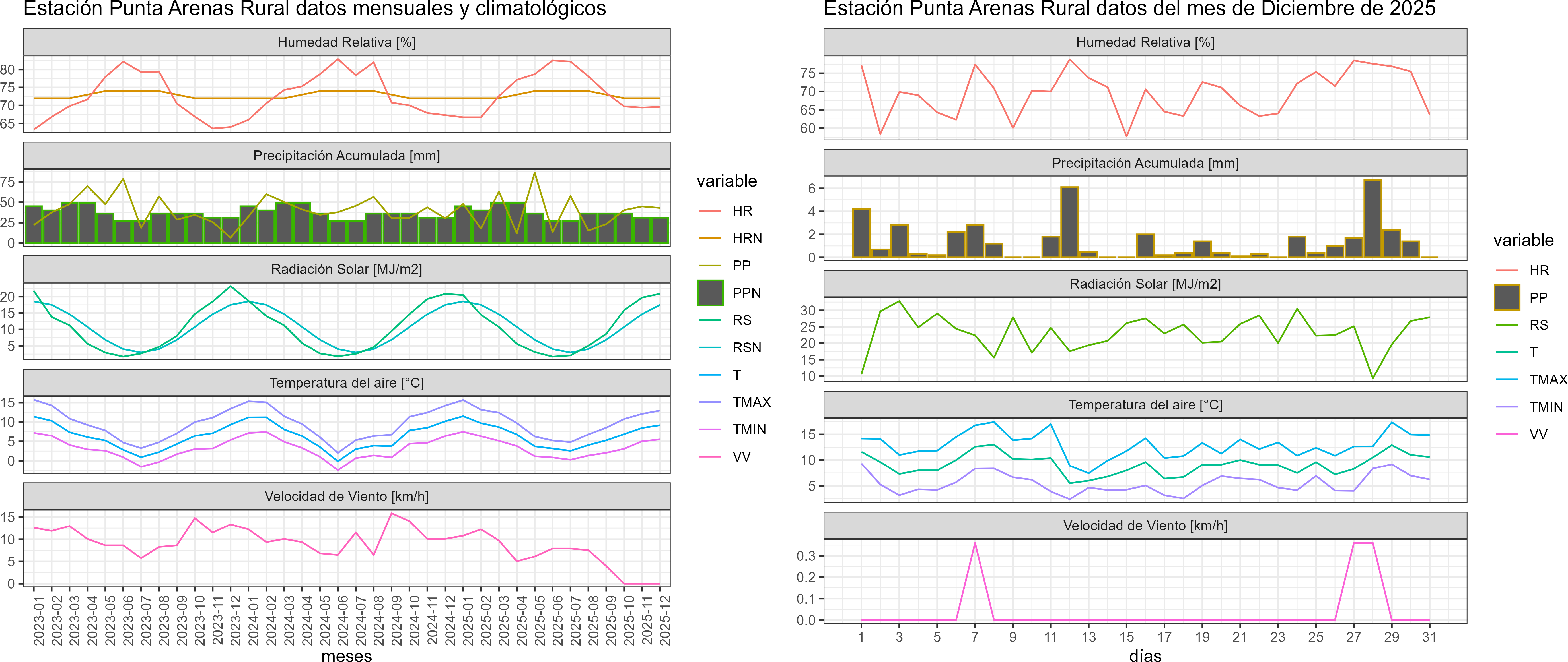Click the RSN cyan legend line key
This screenshot has height=662, width=1568.
710,347
